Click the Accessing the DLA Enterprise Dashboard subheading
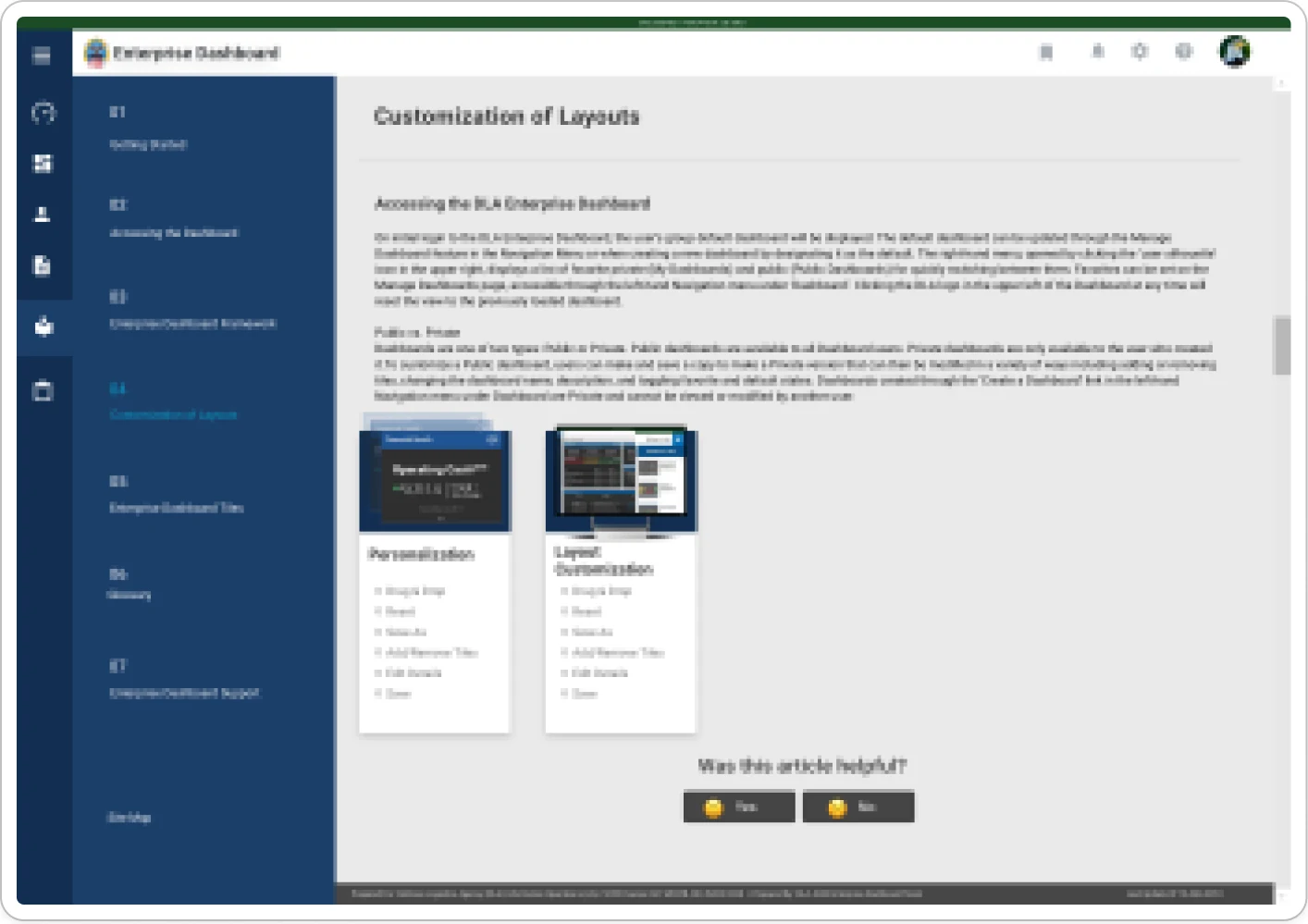This screenshot has height=924, width=1308. tap(512, 203)
